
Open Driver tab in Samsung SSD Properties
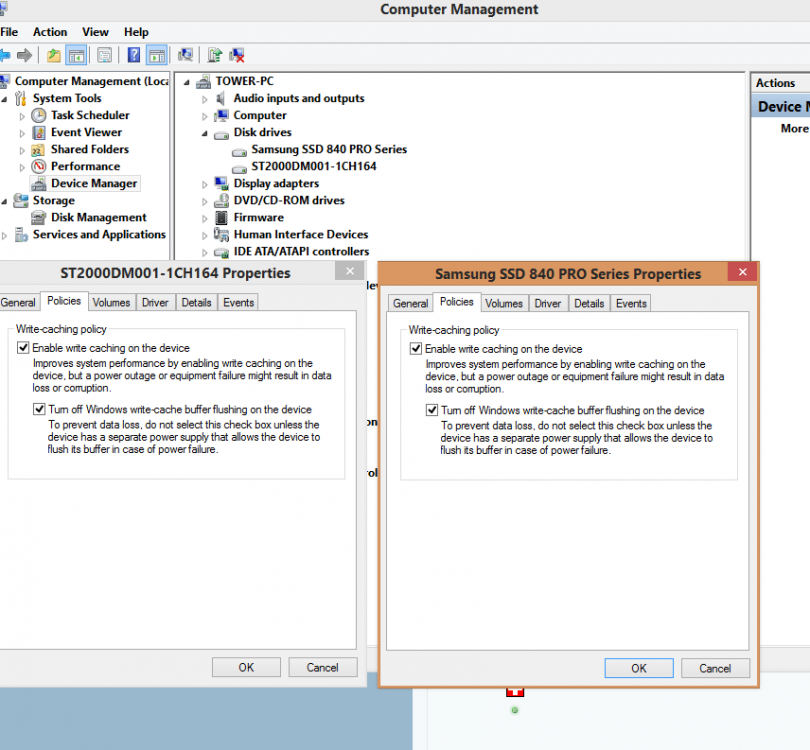click(x=548, y=304)
